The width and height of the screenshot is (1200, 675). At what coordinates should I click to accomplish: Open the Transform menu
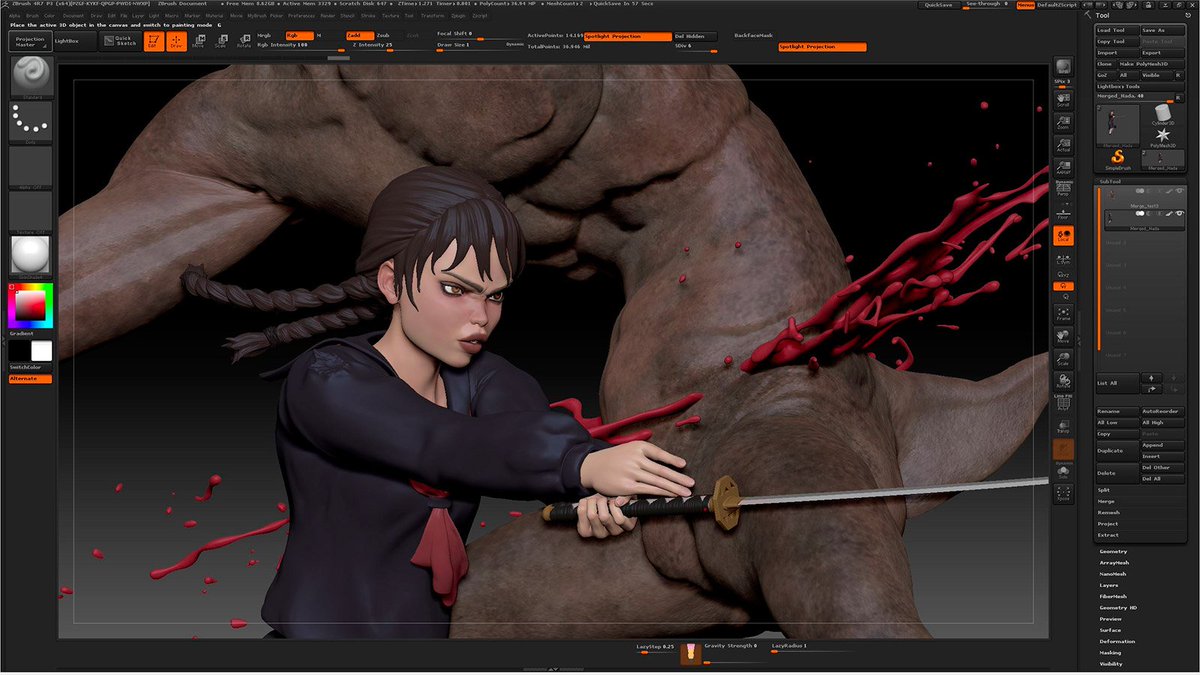[x=433, y=16]
